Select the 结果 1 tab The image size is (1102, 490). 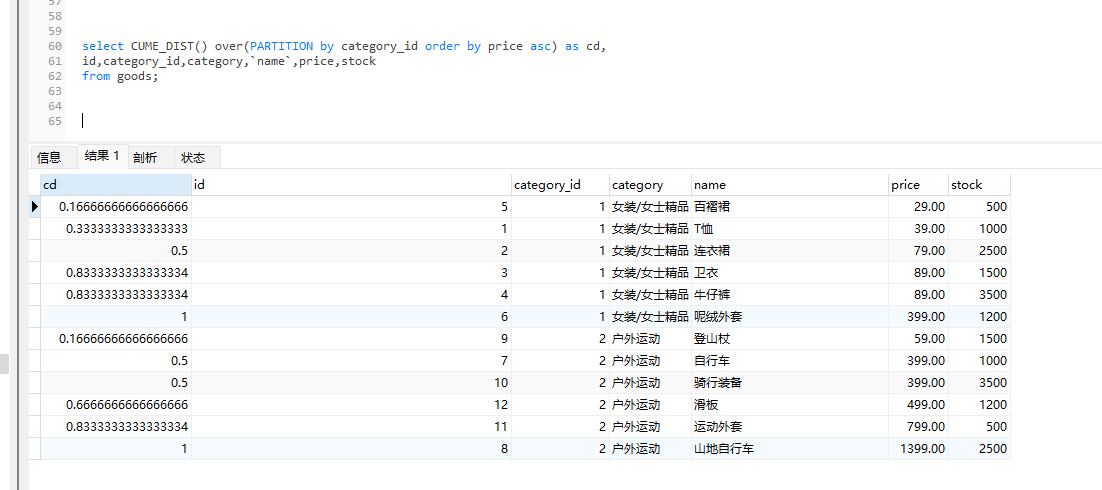point(102,156)
